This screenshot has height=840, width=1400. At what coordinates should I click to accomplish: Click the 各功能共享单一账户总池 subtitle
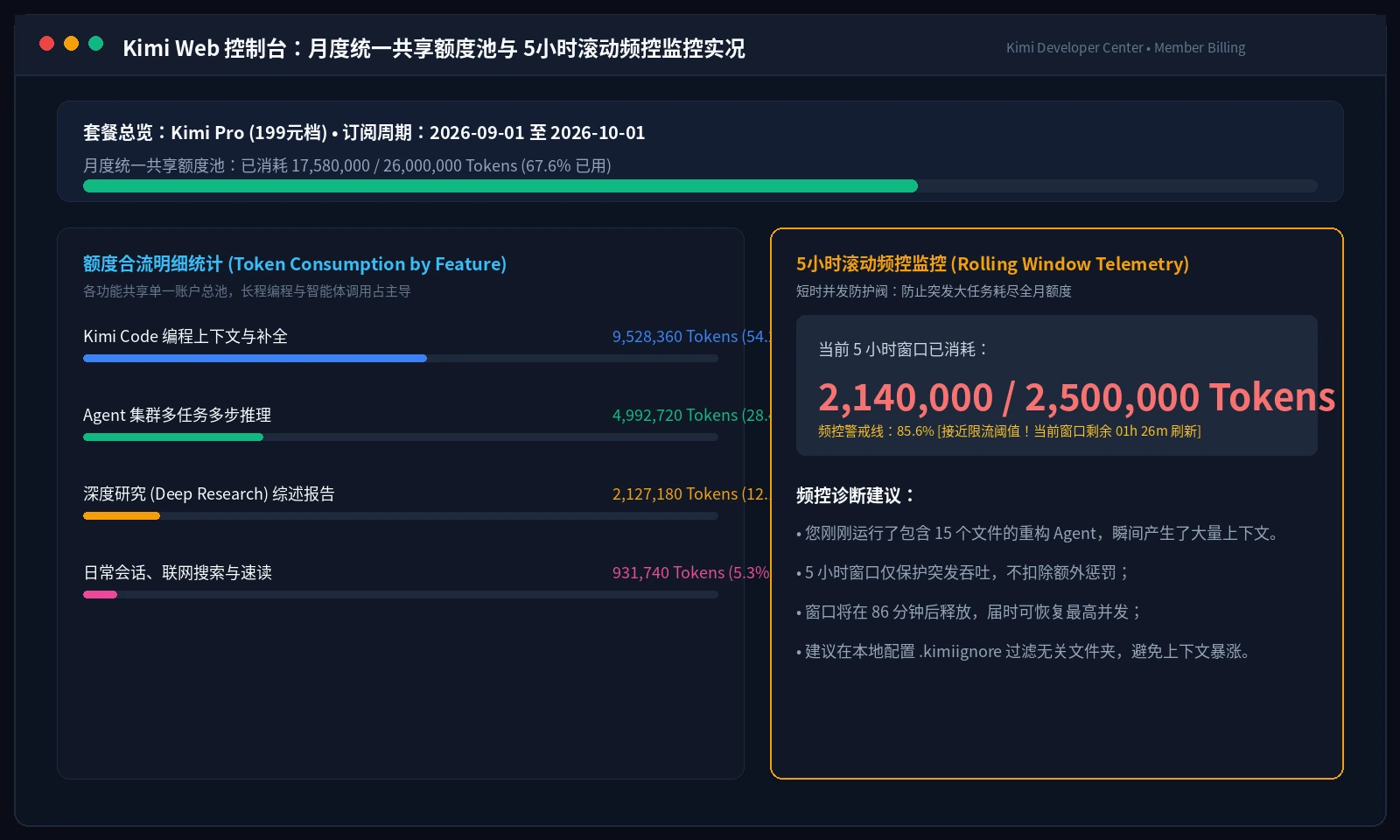click(x=247, y=291)
